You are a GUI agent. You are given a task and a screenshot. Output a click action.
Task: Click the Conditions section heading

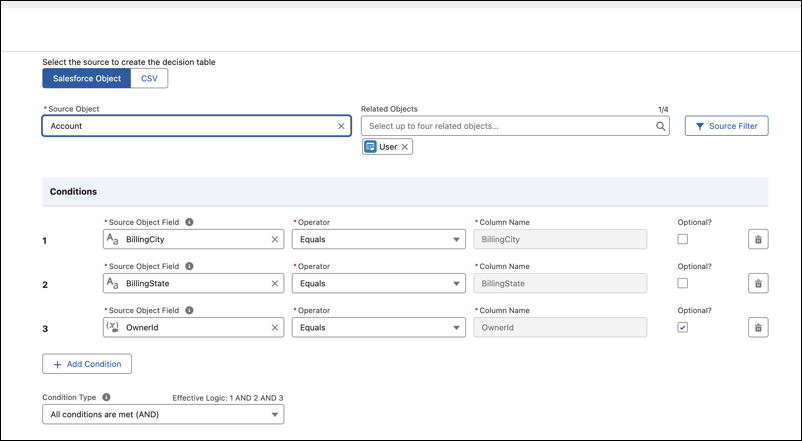(73, 191)
